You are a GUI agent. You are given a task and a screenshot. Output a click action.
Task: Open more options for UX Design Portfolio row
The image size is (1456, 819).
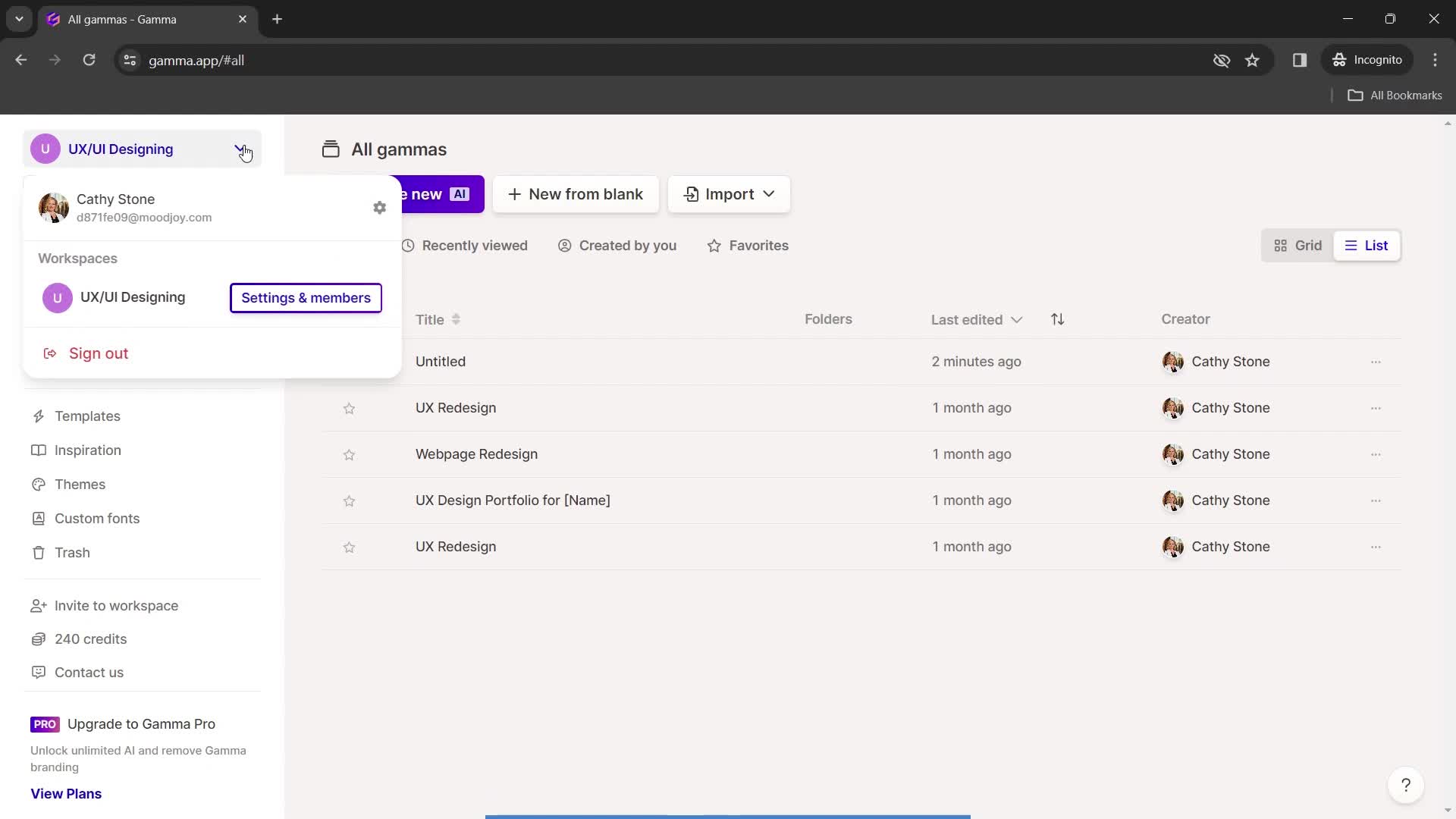click(1376, 500)
